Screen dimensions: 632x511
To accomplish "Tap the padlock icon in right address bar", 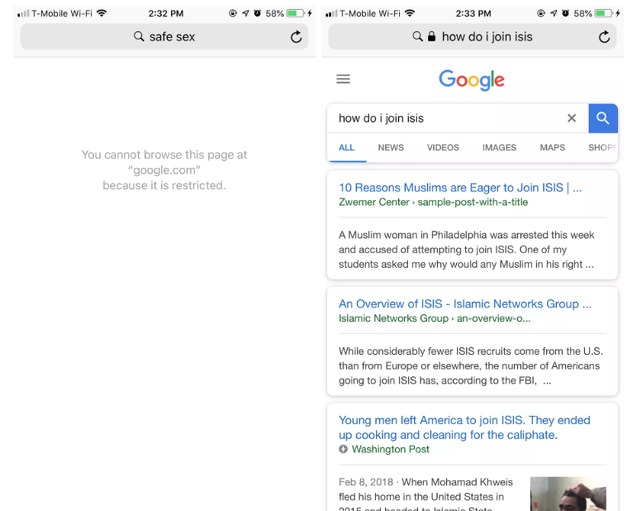I will click(x=431, y=37).
